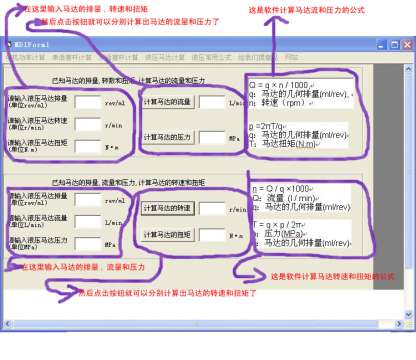Click the horizontal scrollbar left arrow
This screenshot has height=360, width=416.
pos(8,323)
